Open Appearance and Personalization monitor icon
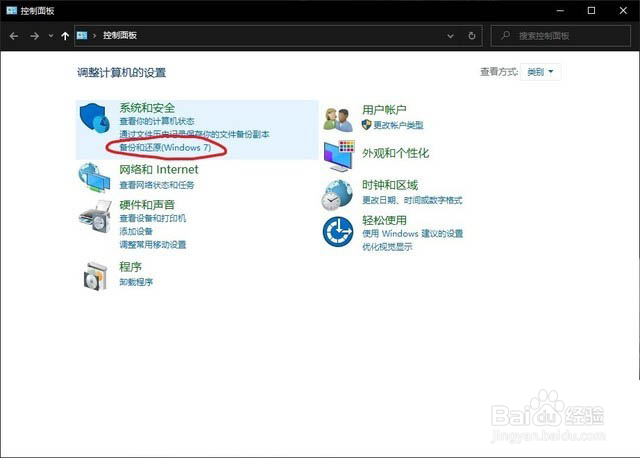Image resolution: width=640 pixels, height=458 pixels. 339,156
